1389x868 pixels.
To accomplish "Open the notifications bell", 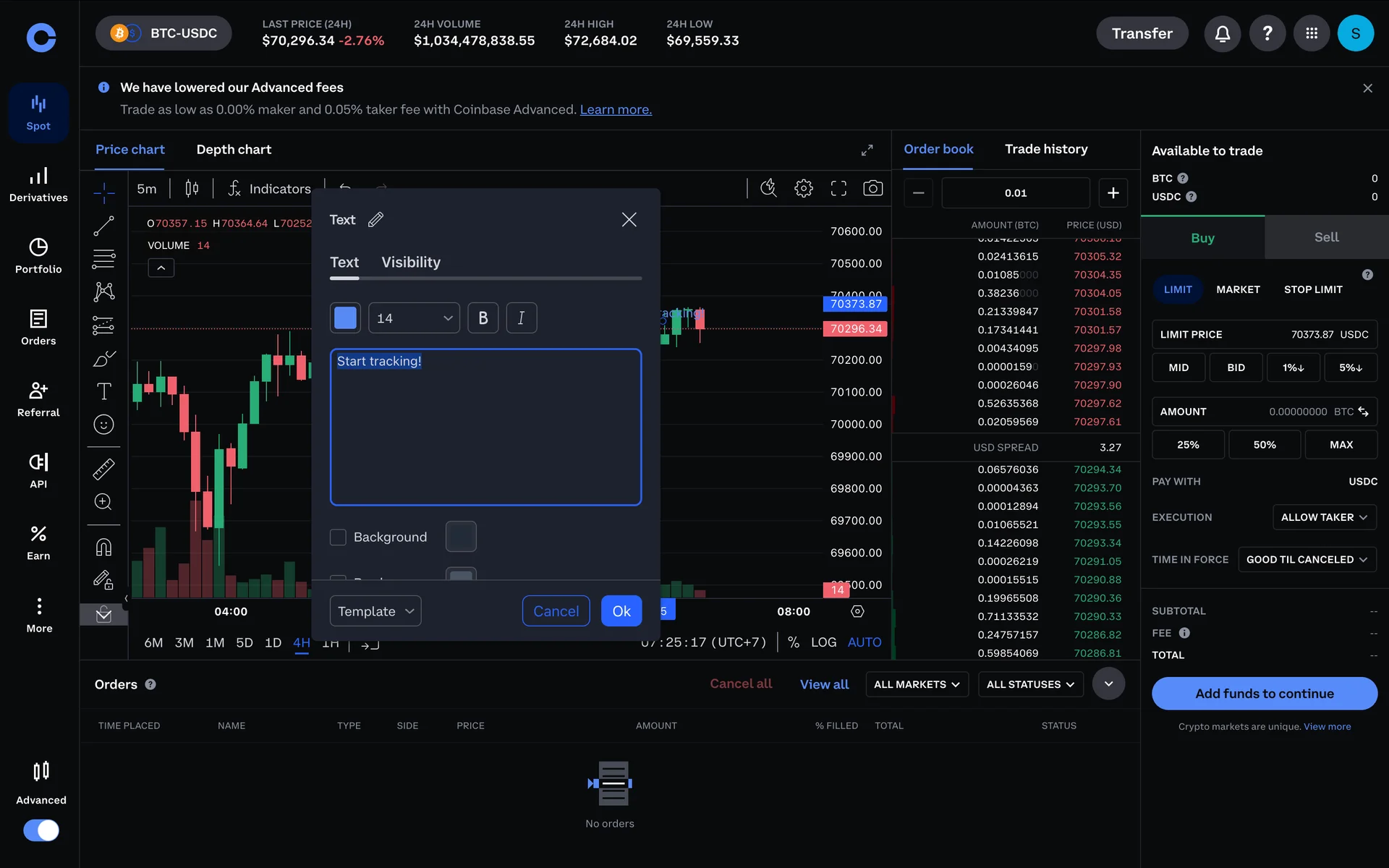I will tap(1222, 33).
